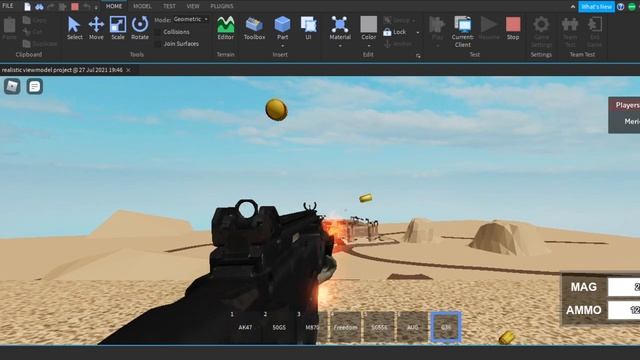Activate the Move tool
The width and height of the screenshot is (640, 360).
pos(96,28)
